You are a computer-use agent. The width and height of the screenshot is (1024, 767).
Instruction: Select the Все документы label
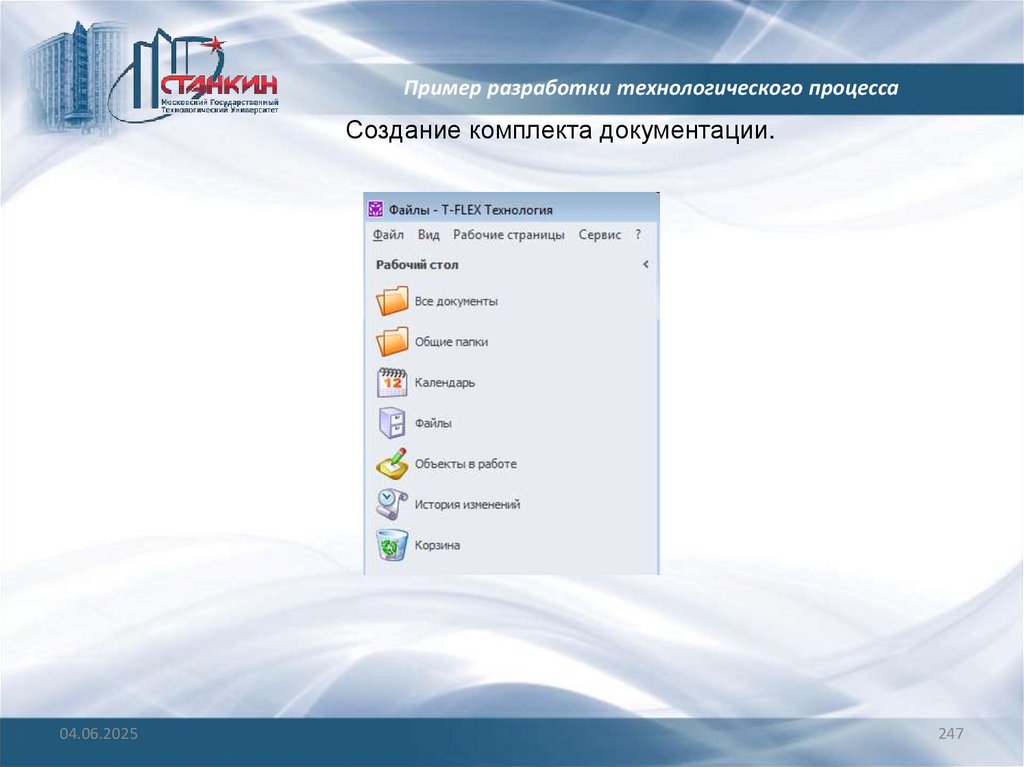[x=456, y=301]
